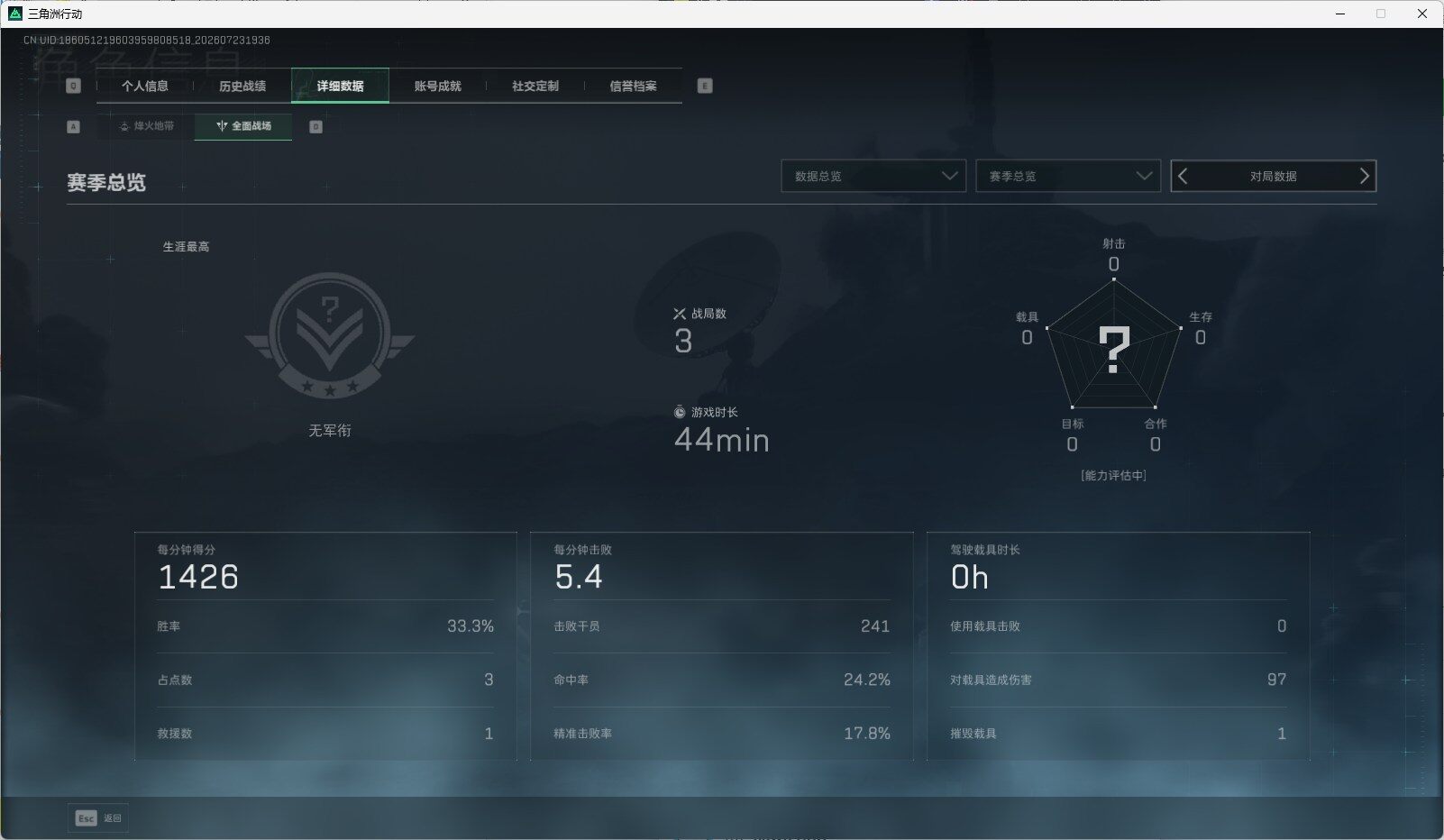Click the 击败干员 row showing 241
Viewport: 1444px width, 840px height.
click(722, 626)
